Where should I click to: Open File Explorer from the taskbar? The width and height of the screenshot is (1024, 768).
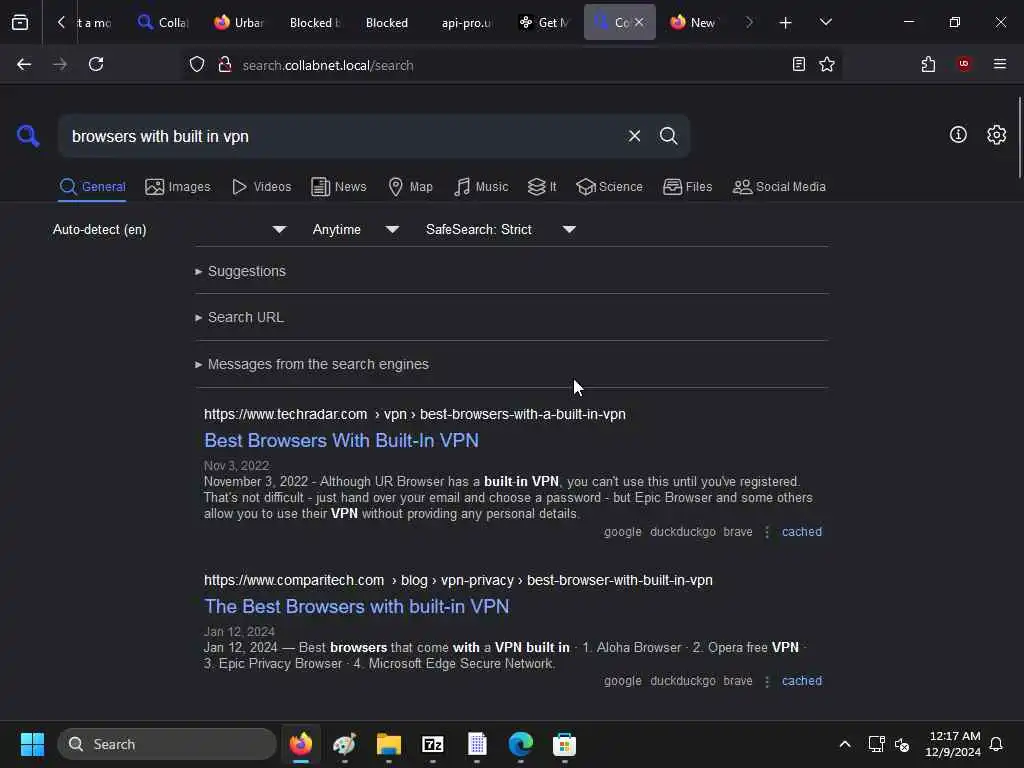[x=389, y=744]
